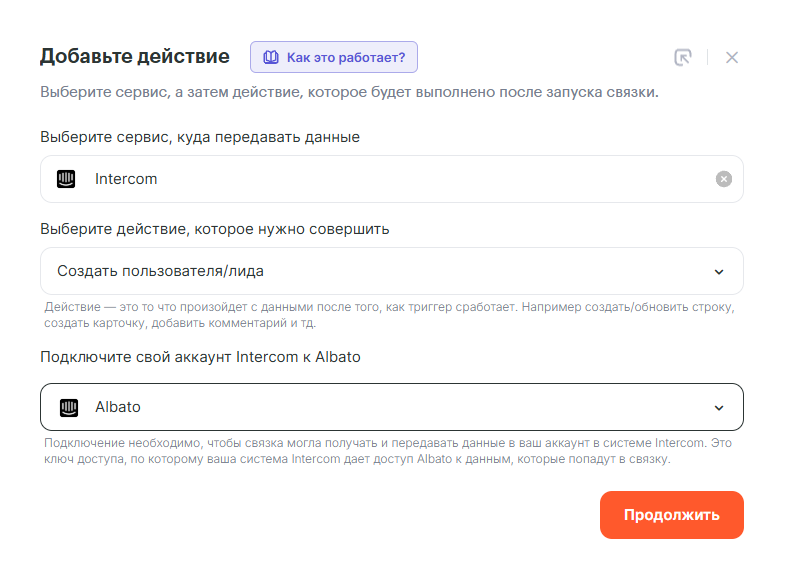The image size is (786, 573).
Task: Click the book icon beside 'Как это работает?'
Action: [x=270, y=57]
